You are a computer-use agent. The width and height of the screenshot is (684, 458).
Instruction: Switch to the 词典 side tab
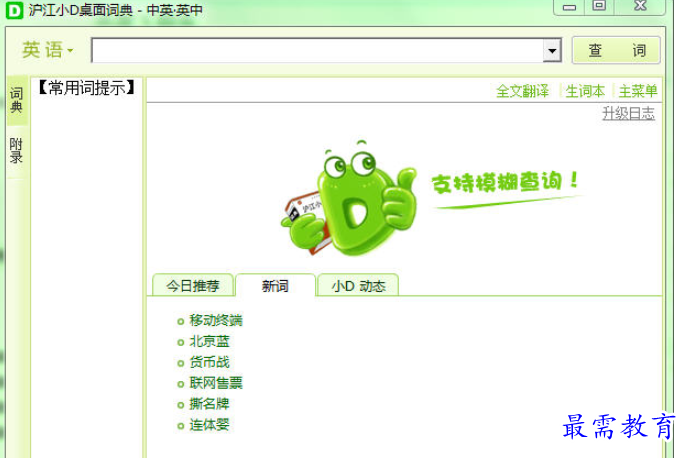pos(17,100)
